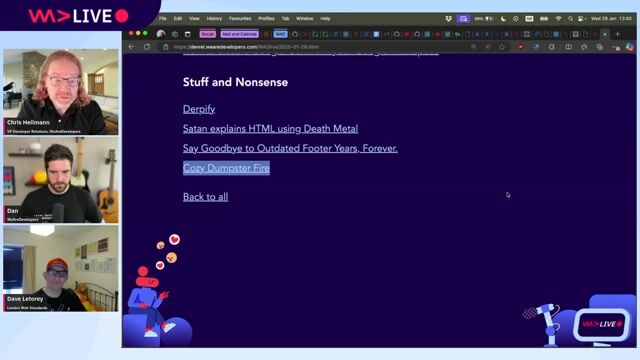Open the Help menu
640x360 pixels.
(x=325, y=19)
